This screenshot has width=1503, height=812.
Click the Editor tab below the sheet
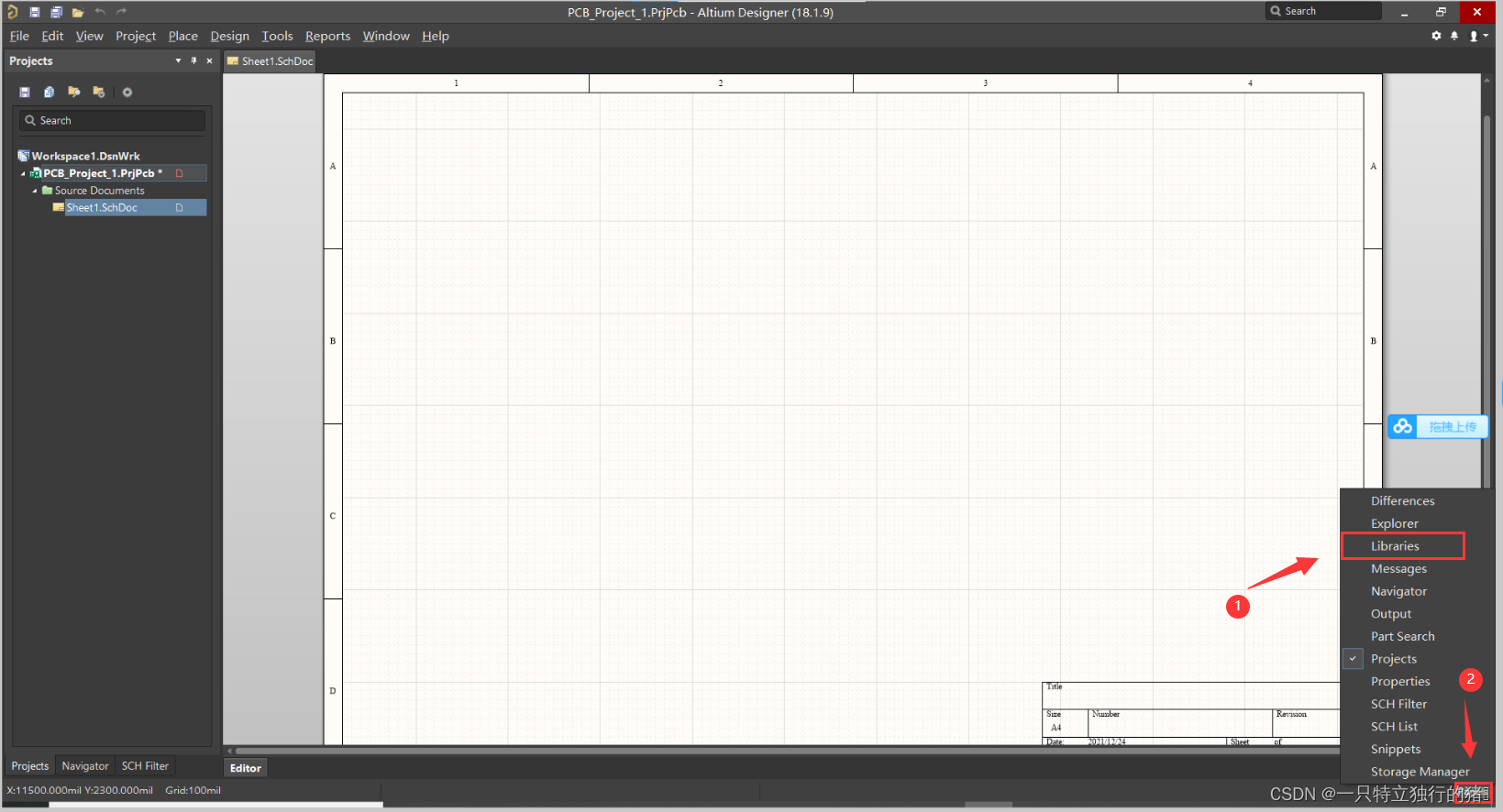coord(245,768)
